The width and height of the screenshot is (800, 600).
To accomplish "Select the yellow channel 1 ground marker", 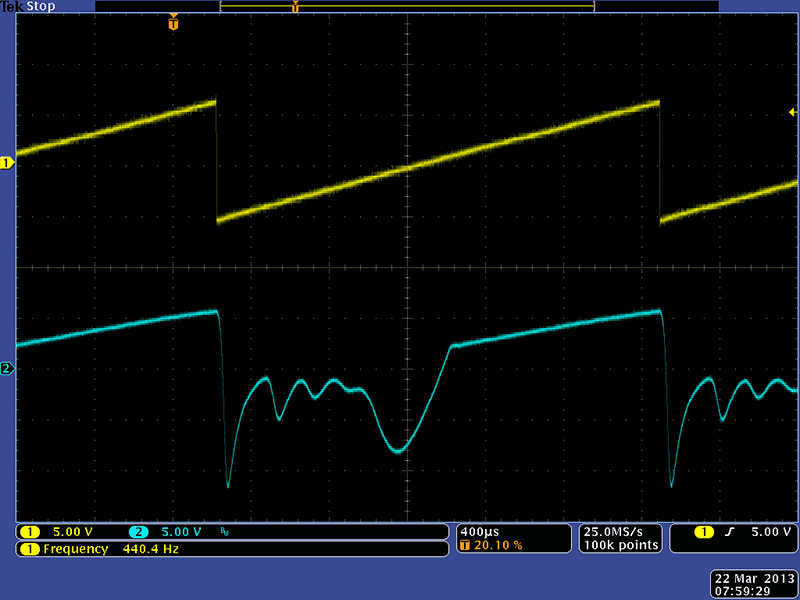I will point(7,162).
